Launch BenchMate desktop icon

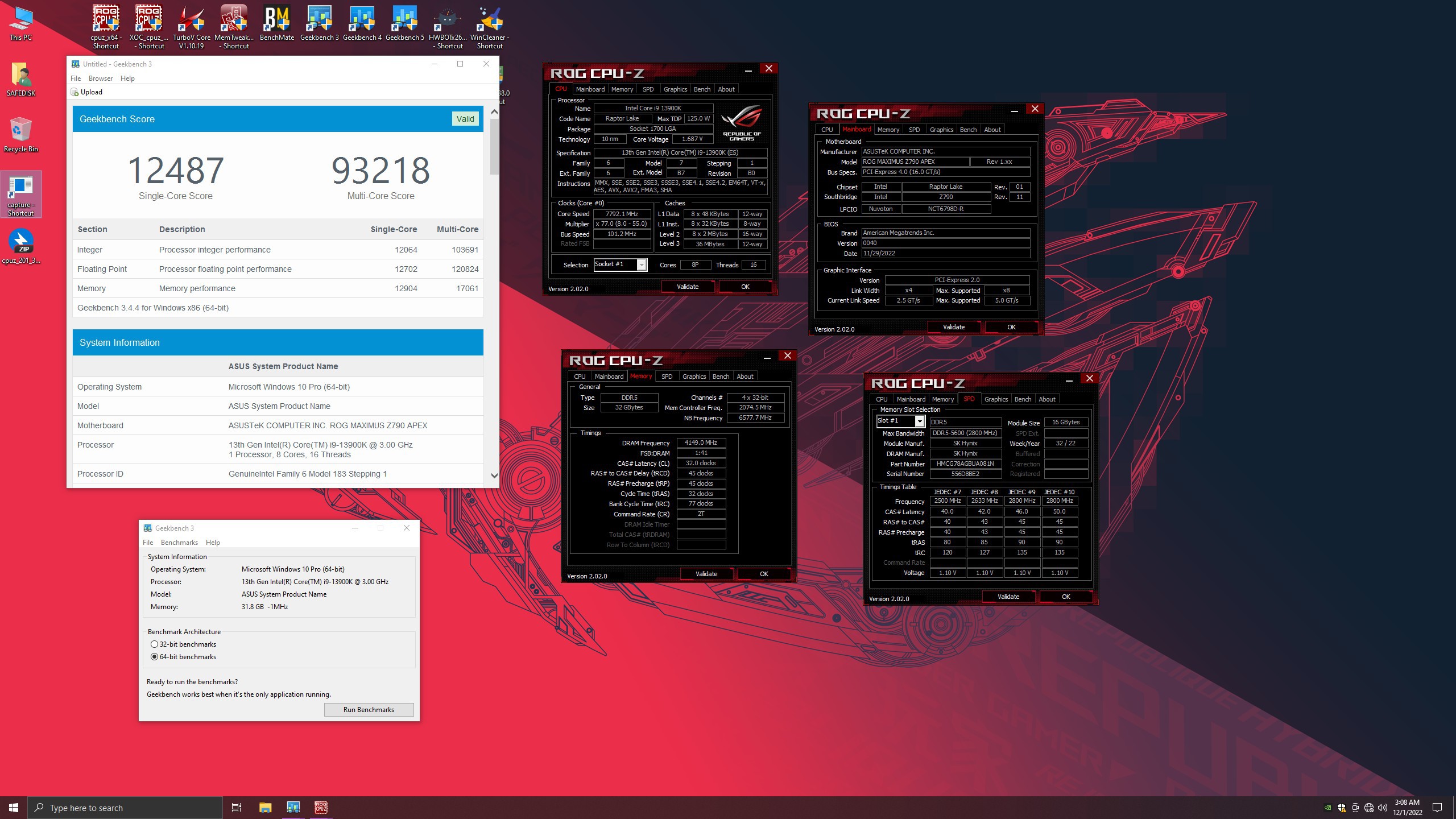click(x=277, y=23)
